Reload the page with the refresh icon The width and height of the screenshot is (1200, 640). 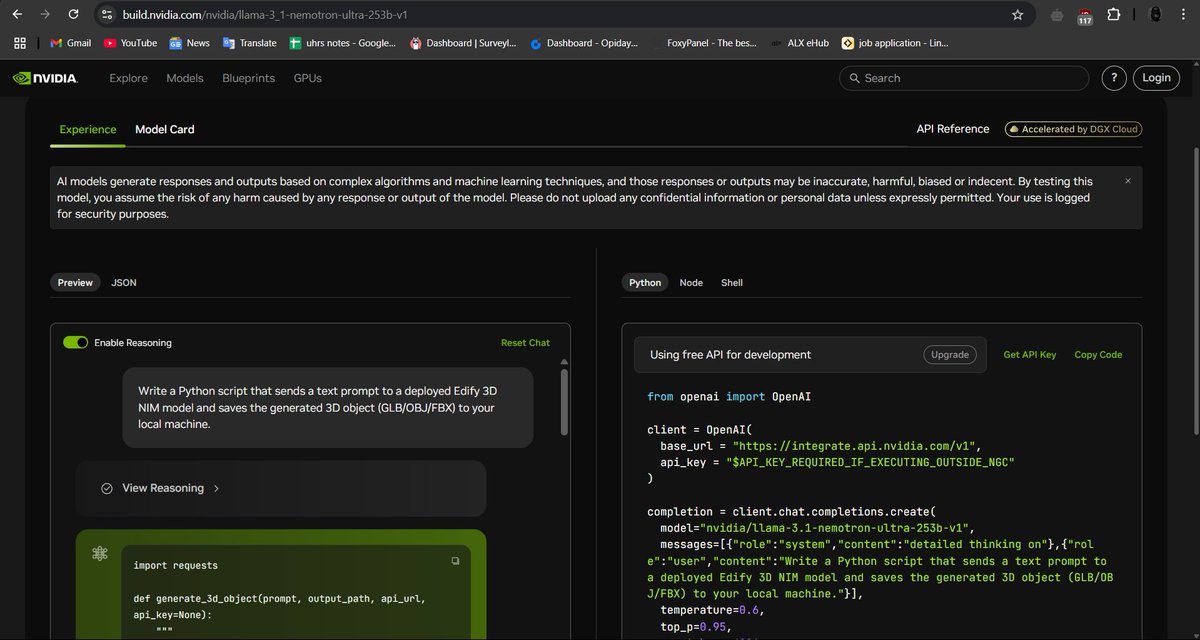(x=74, y=15)
